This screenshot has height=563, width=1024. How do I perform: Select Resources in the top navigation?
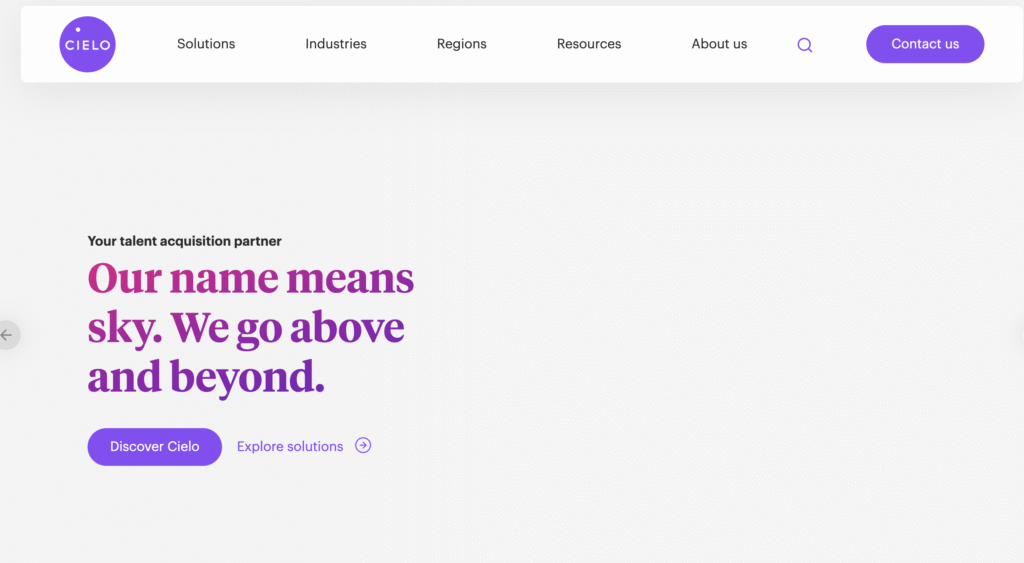click(589, 44)
